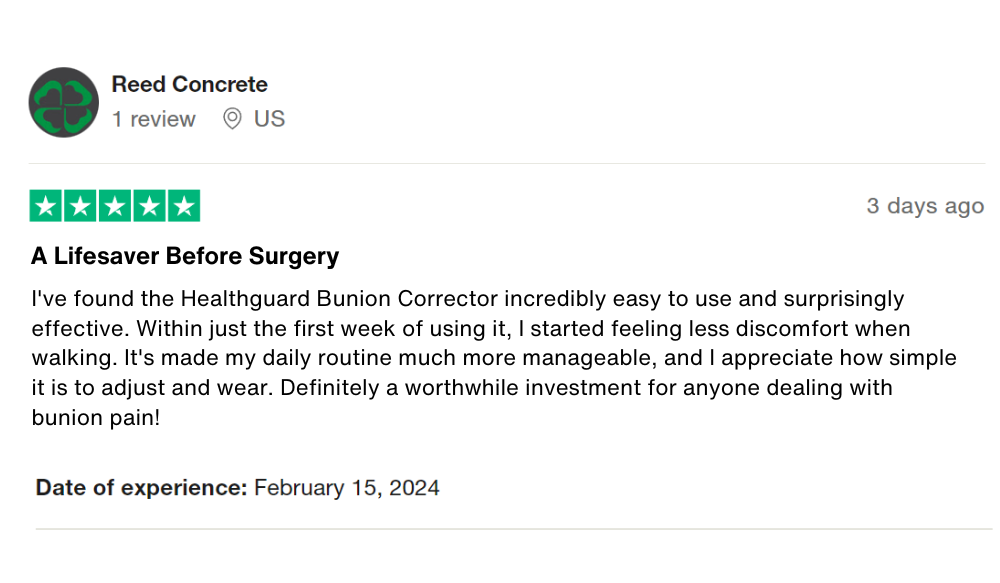Click the "bunion pain!" closing line

pos(96,417)
